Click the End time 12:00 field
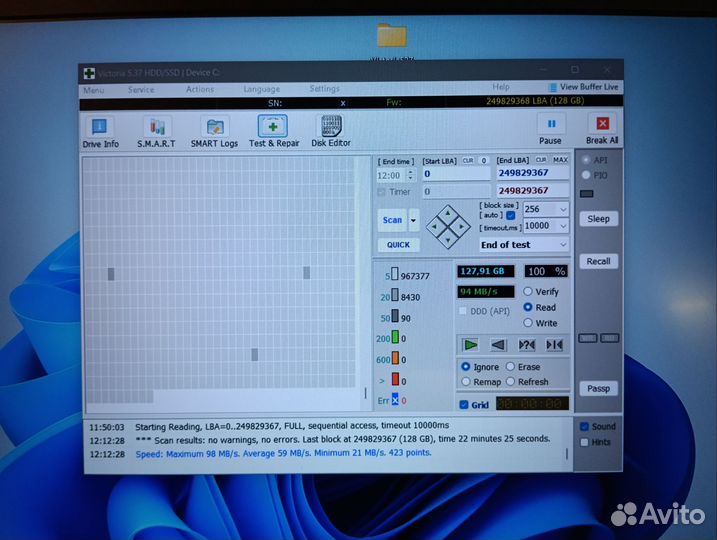The height and width of the screenshot is (540, 717). [x=391, y=175]
